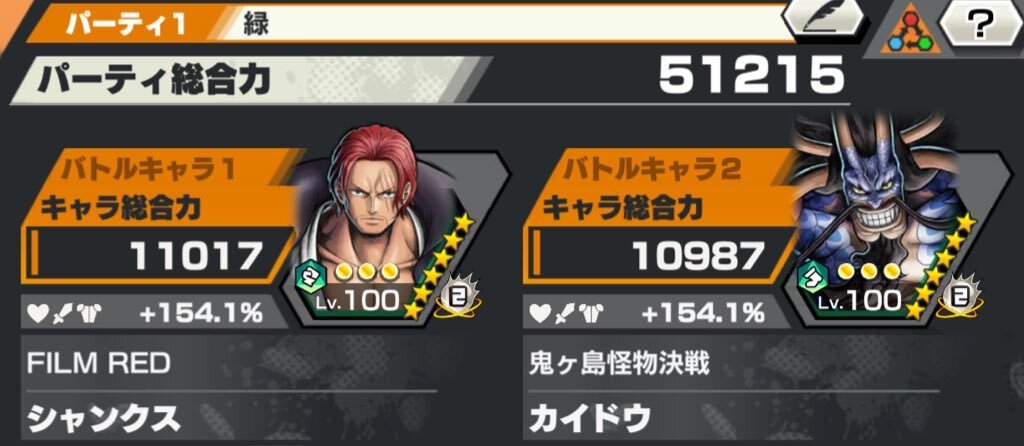Open the バトルキャラ1 slot header

[147, 171]
